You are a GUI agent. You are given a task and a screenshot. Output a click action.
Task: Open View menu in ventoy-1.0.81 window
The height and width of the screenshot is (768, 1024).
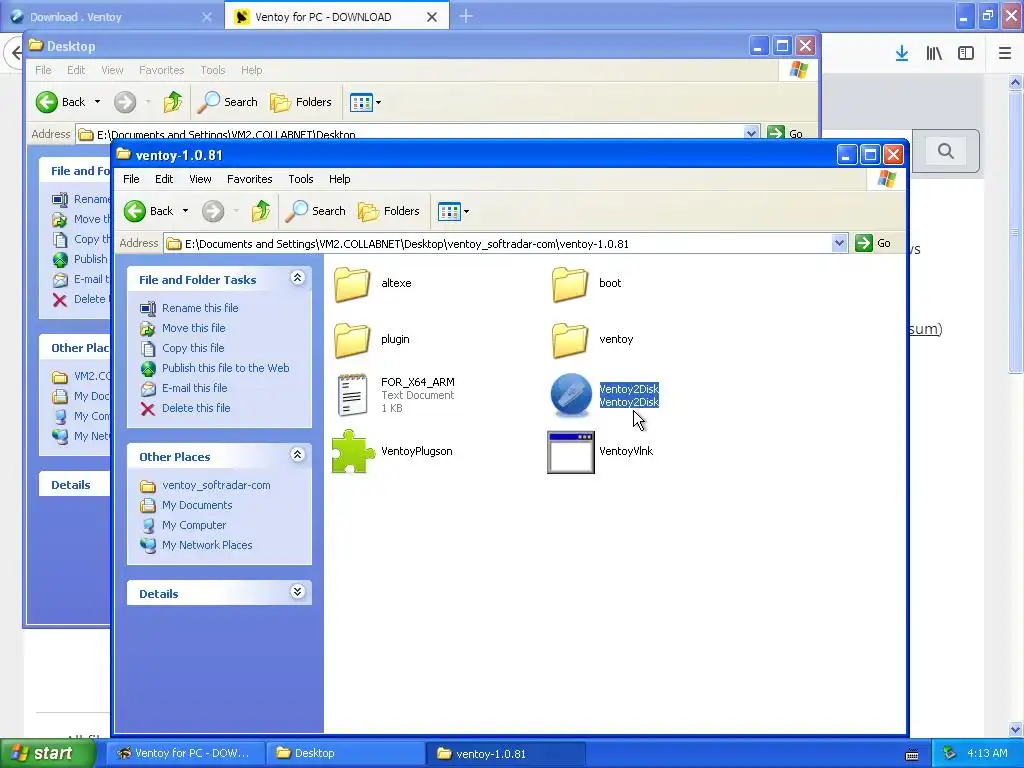(200, 179)
